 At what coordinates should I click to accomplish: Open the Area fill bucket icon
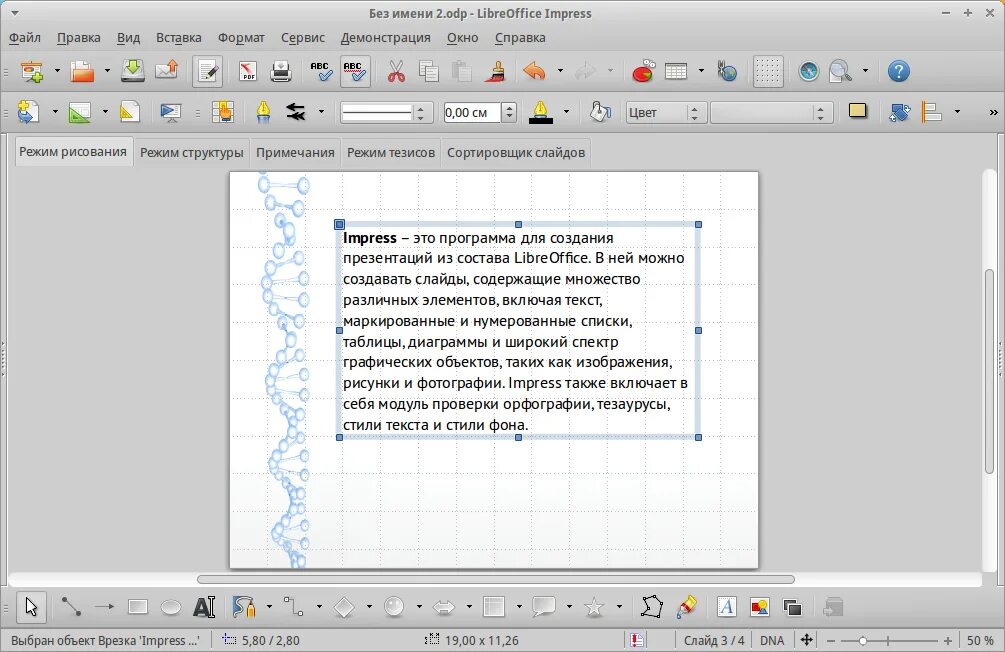(x=600, y=112)
